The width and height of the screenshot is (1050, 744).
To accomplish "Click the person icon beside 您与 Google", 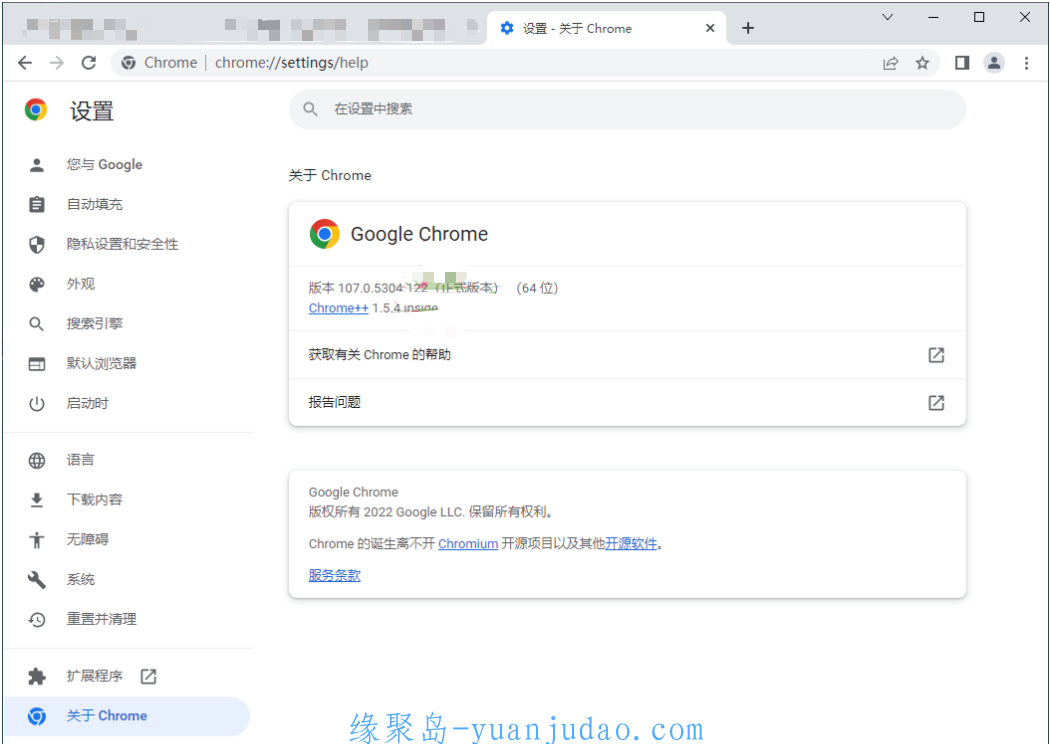I will pyautogui.click(x=37, y=165).
